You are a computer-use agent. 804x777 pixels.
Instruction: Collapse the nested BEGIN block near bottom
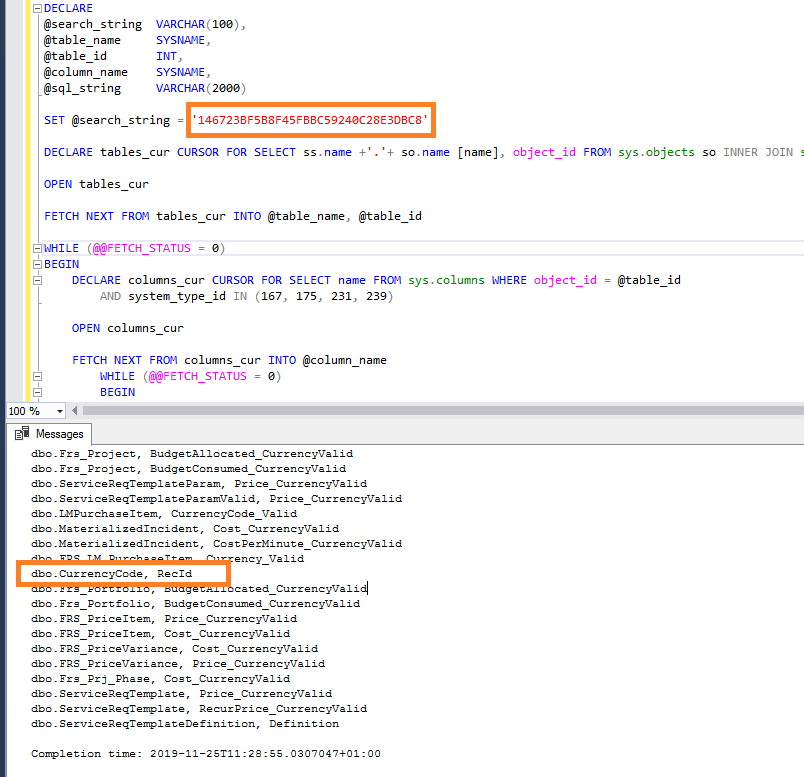[x=36, y=391]
